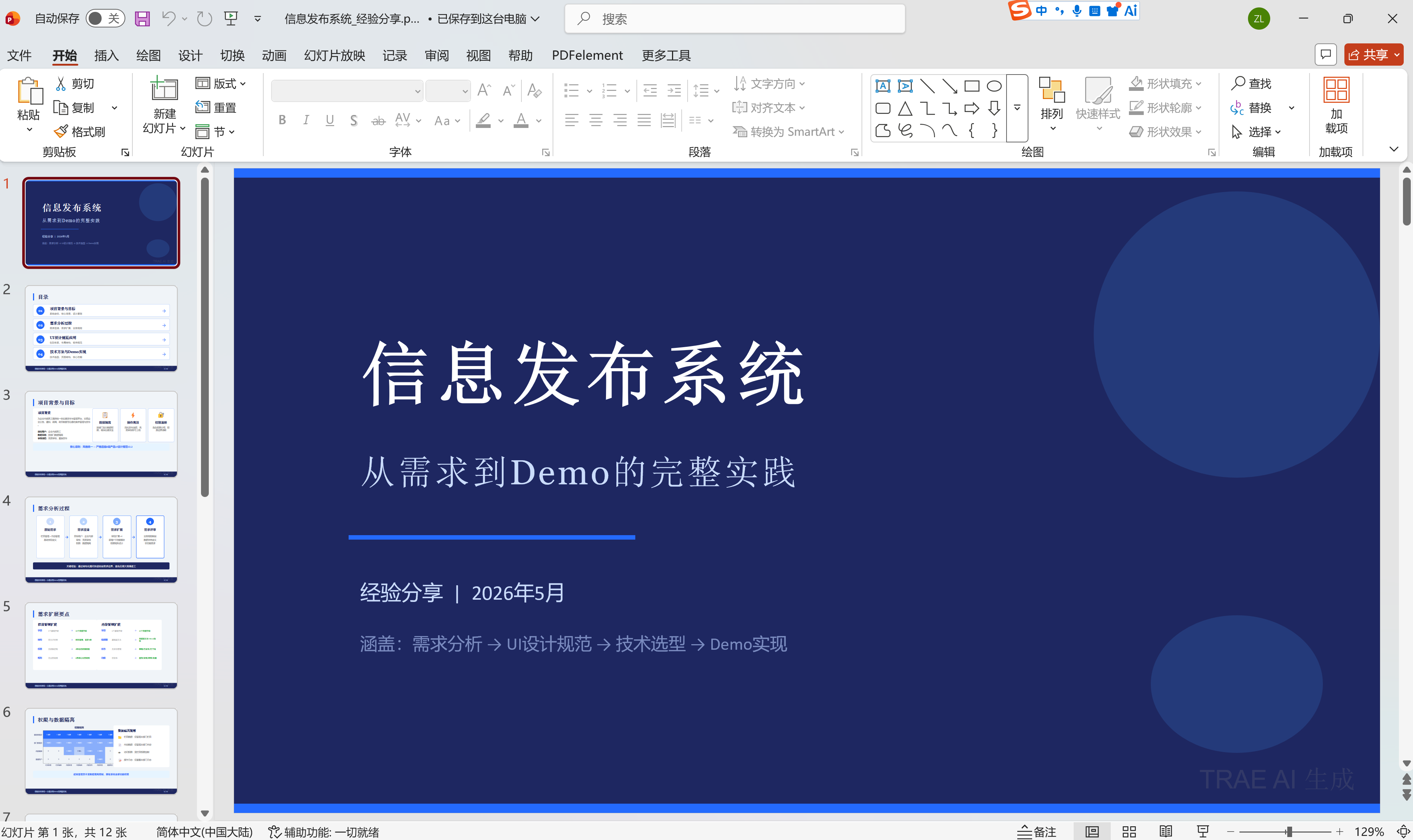
Task: Open the Find (查找) search tool
Action: (1251, 84)
